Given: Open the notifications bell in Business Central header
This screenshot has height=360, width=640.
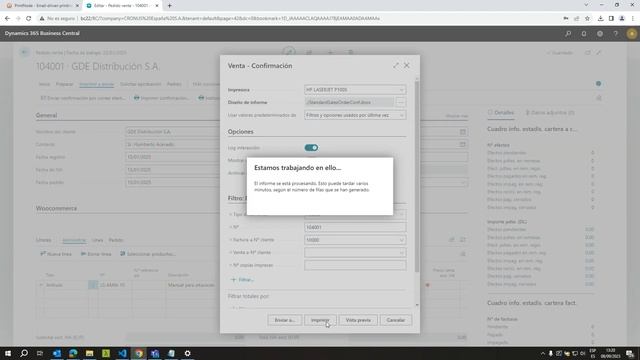Looking at the screenshot, I should click(x=584, y=33).
